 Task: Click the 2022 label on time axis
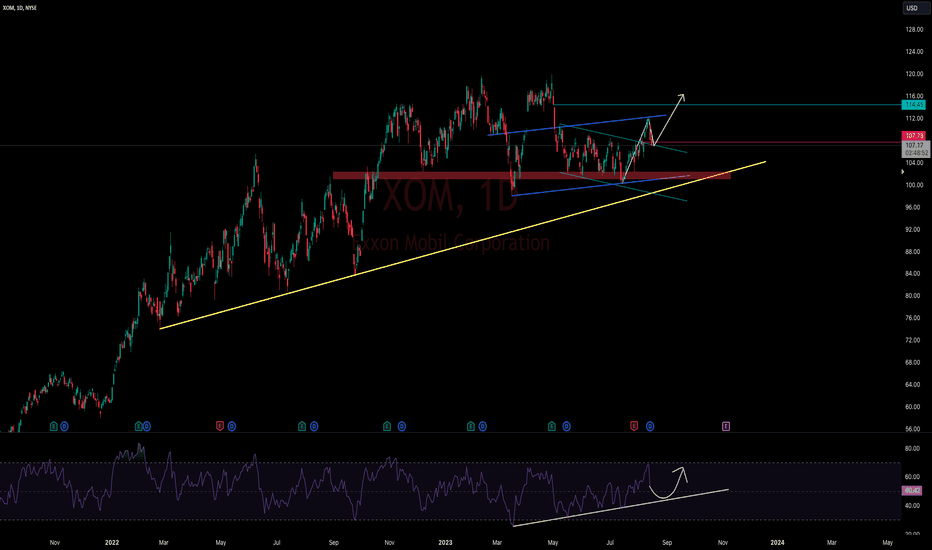pos(112,542)
